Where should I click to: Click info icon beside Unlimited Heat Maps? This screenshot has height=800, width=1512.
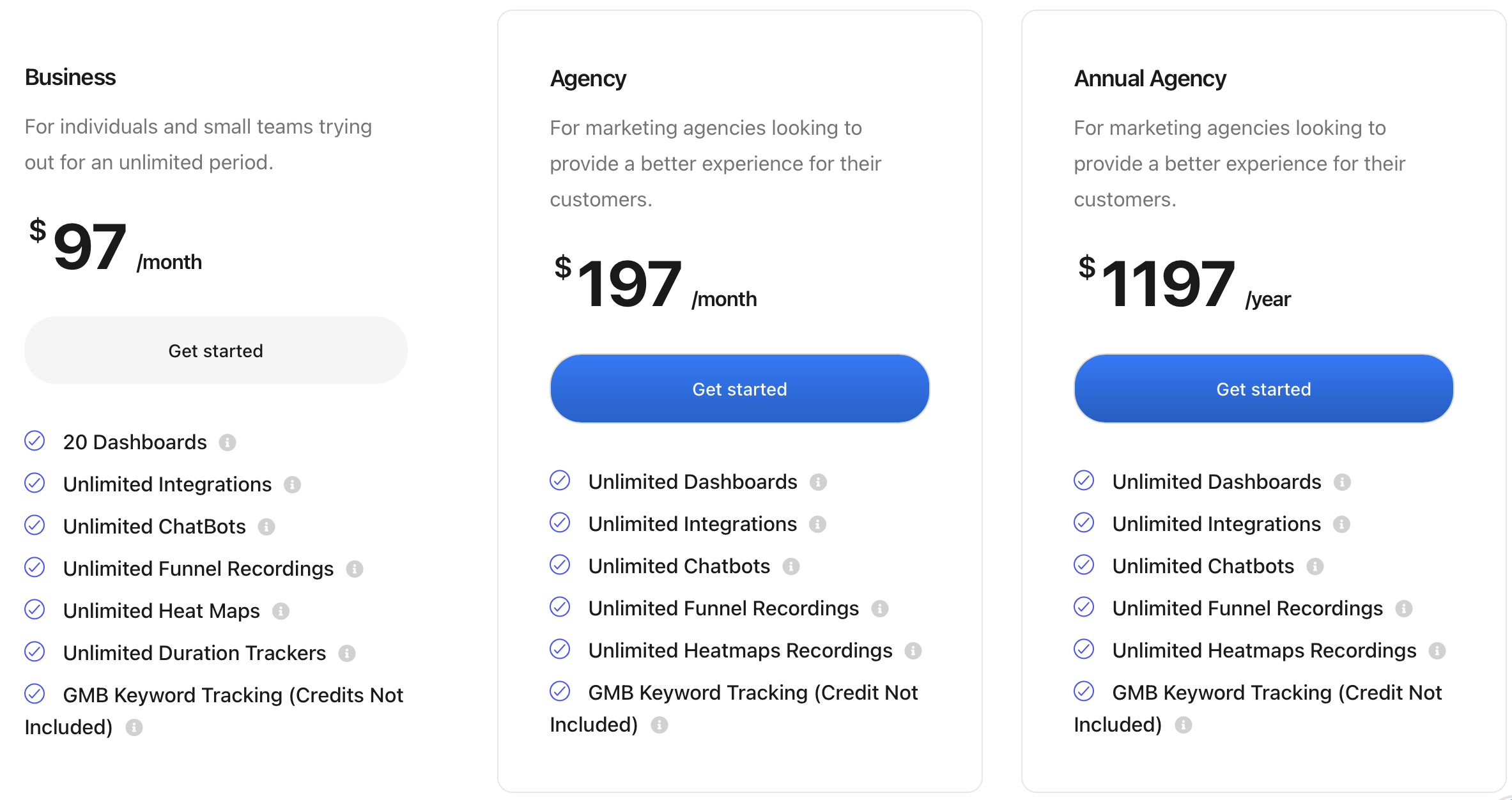coord(281,611)
